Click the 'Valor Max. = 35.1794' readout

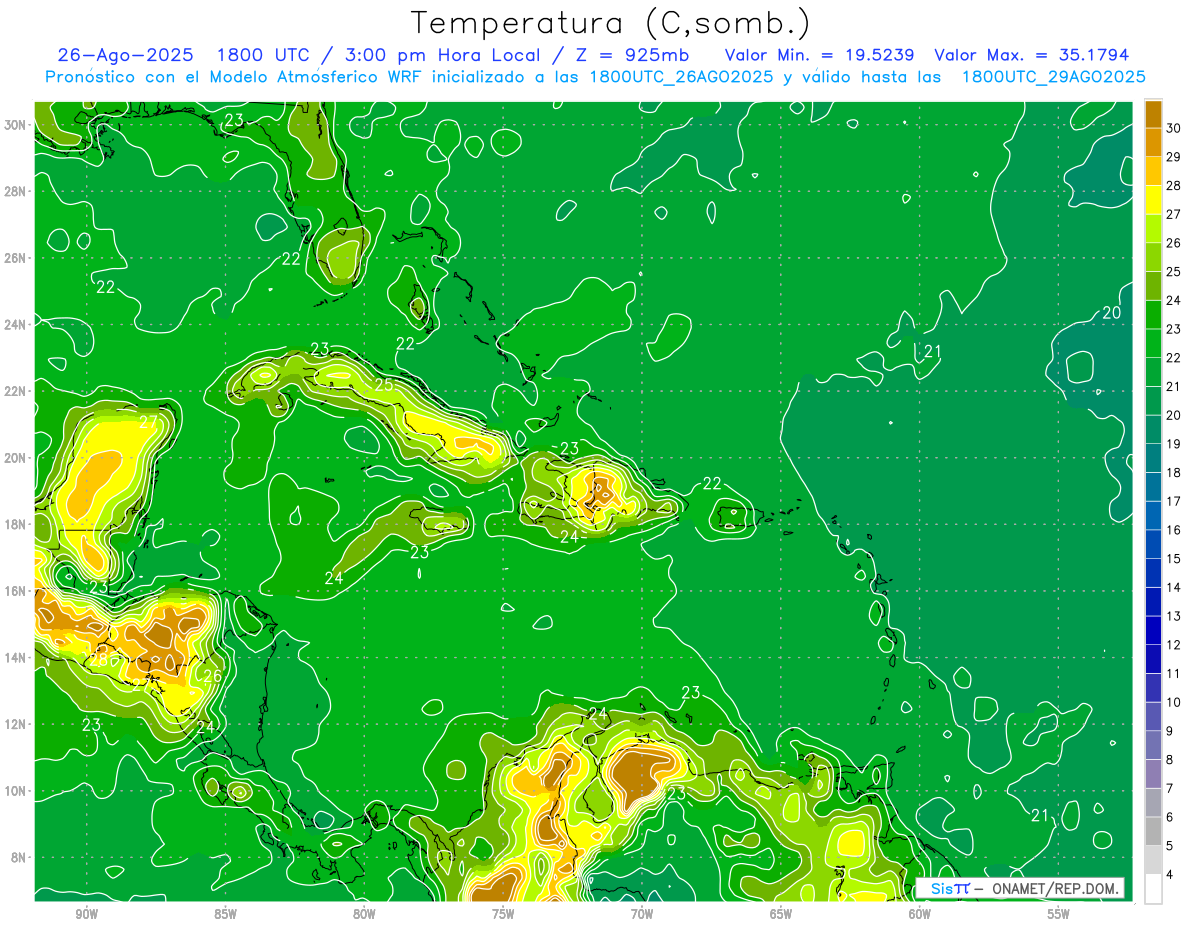(x=1031, y=55)
